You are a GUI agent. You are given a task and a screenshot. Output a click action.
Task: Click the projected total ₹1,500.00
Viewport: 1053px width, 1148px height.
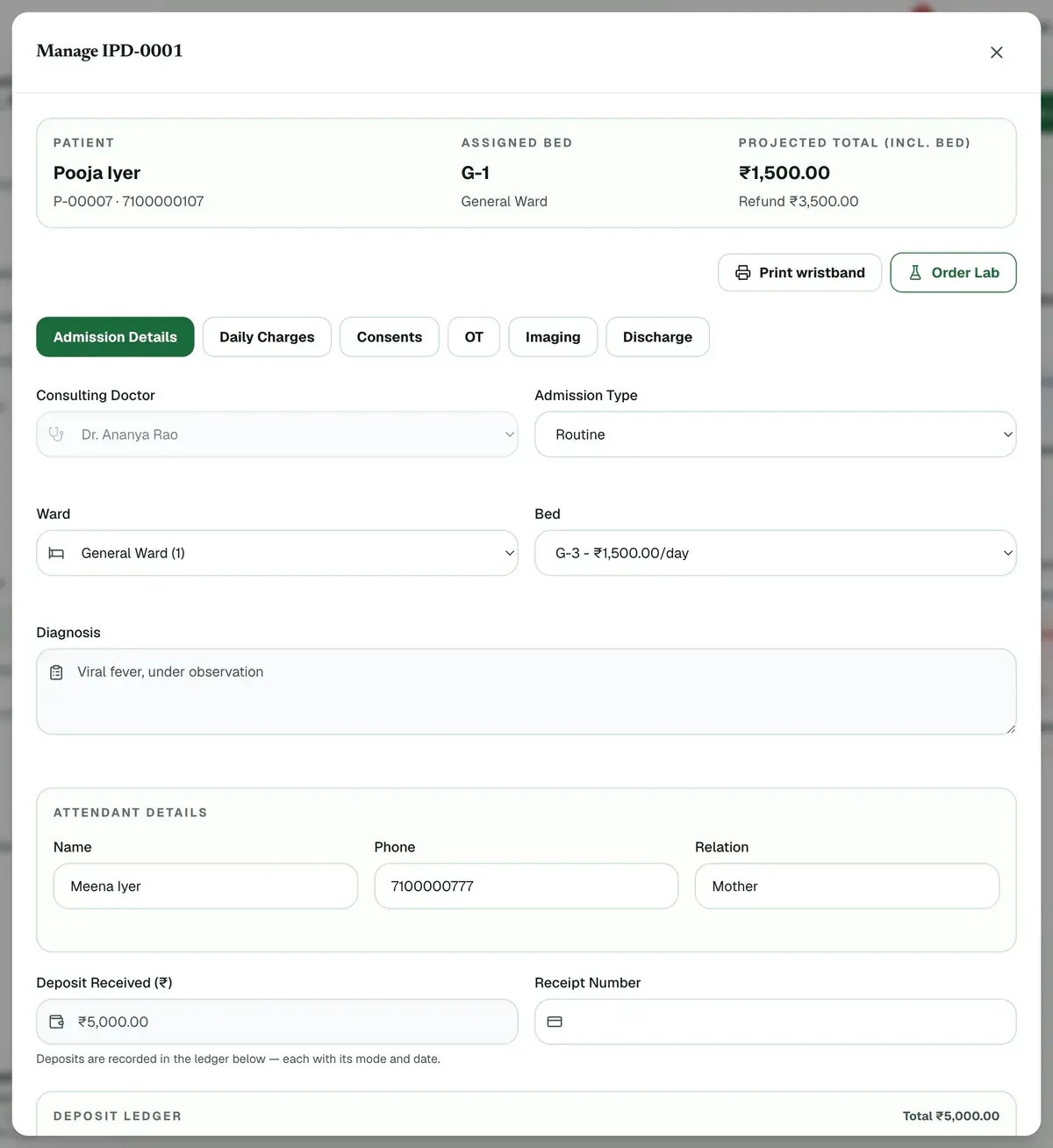[784, 173]
